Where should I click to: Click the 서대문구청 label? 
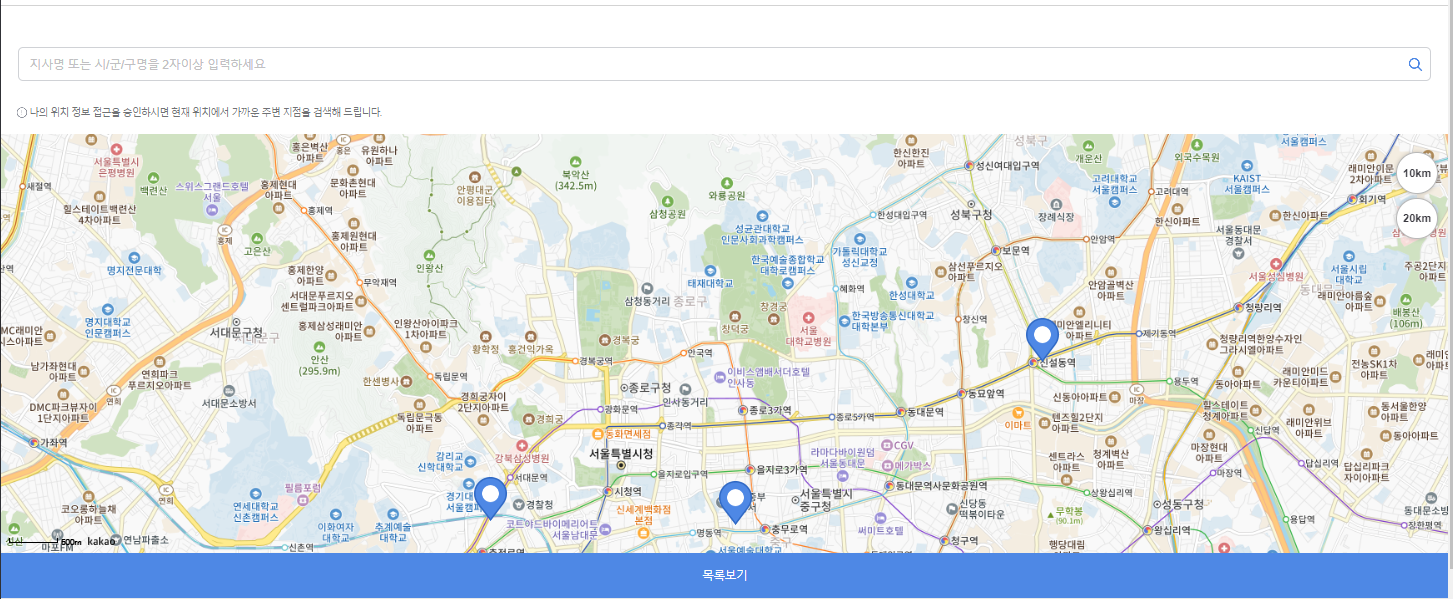pyautogui.click(x=236, y=331)
